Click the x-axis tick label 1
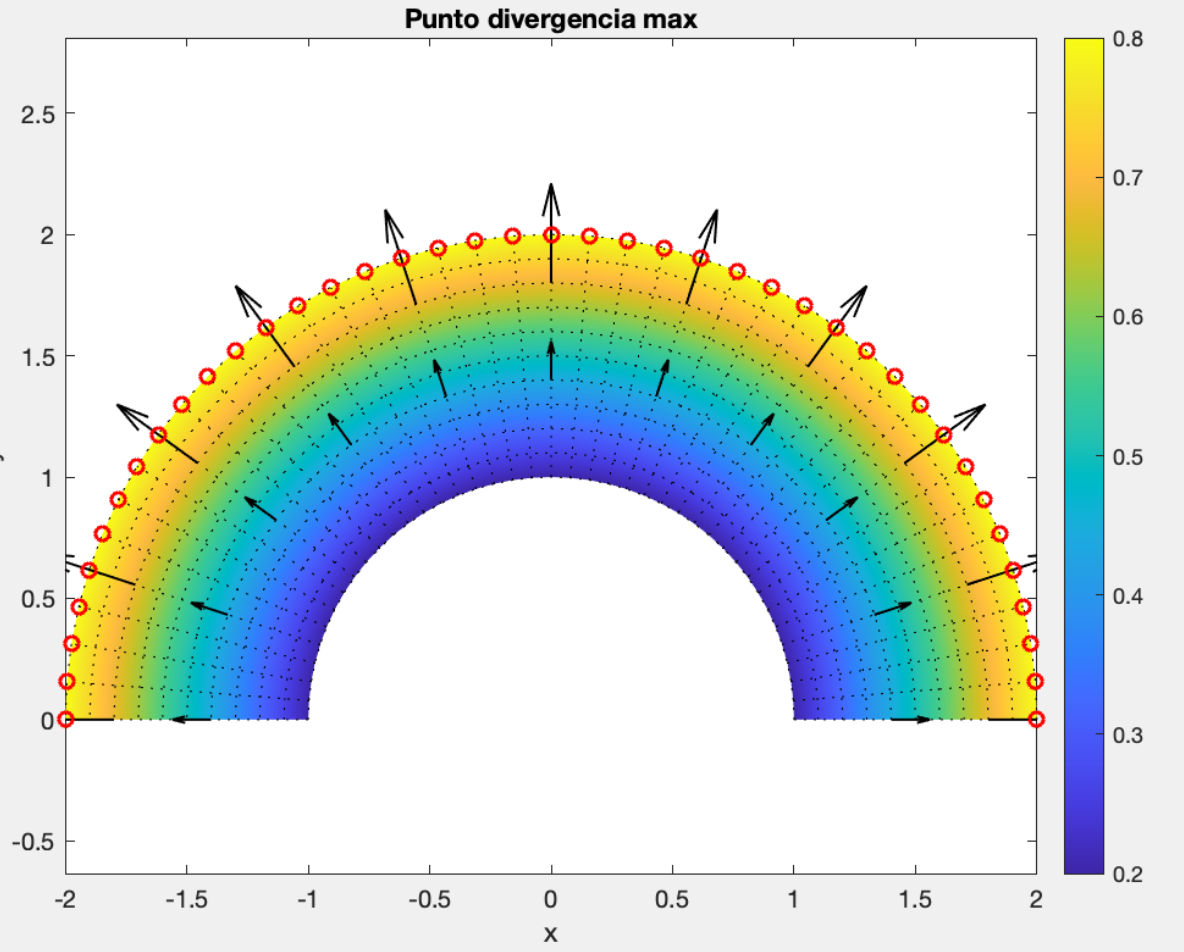Viewport: 1184px width, 952px height. [x=793, y=900]
